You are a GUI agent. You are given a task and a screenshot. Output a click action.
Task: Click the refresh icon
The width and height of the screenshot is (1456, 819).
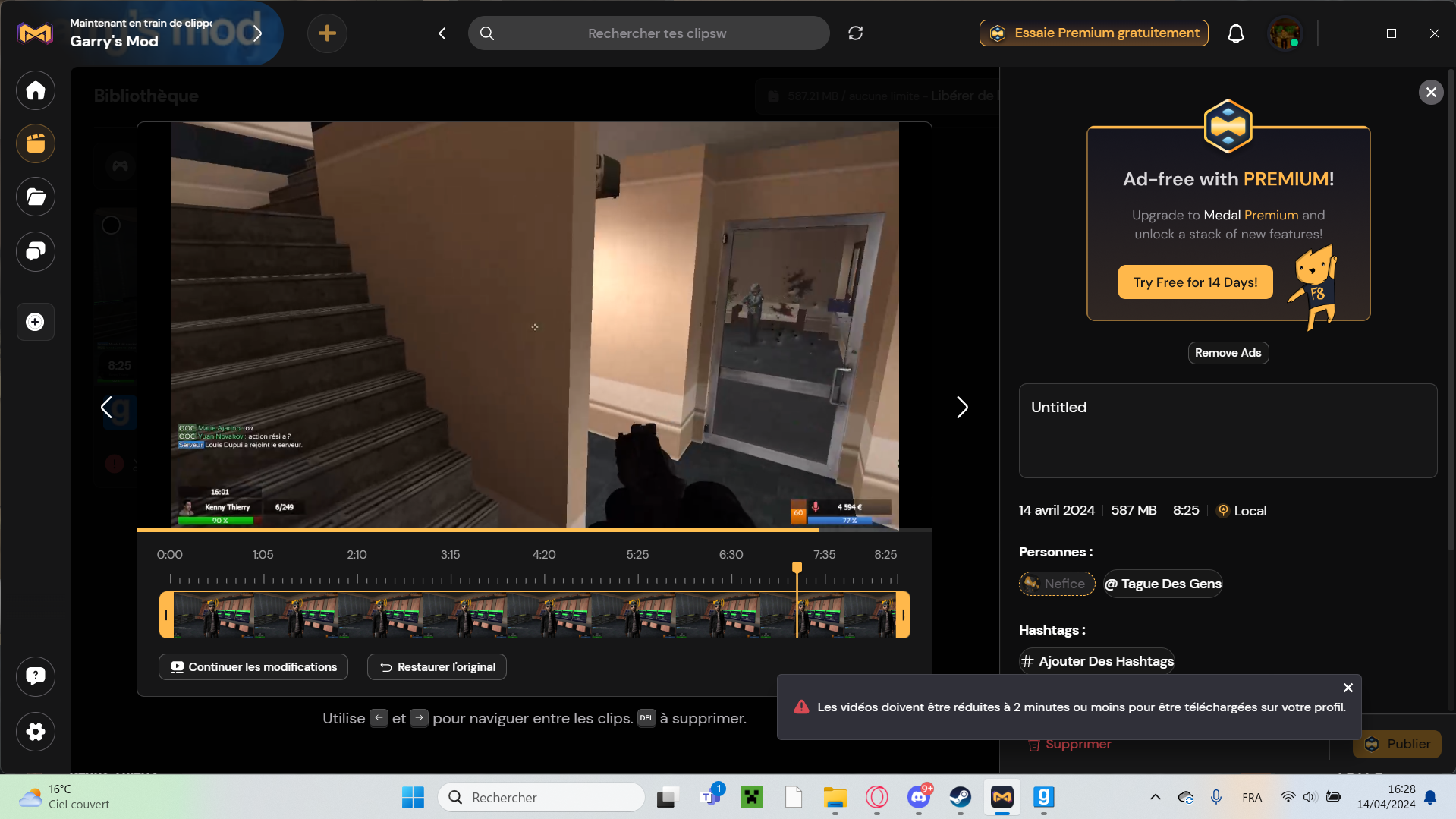coord(856,33)
